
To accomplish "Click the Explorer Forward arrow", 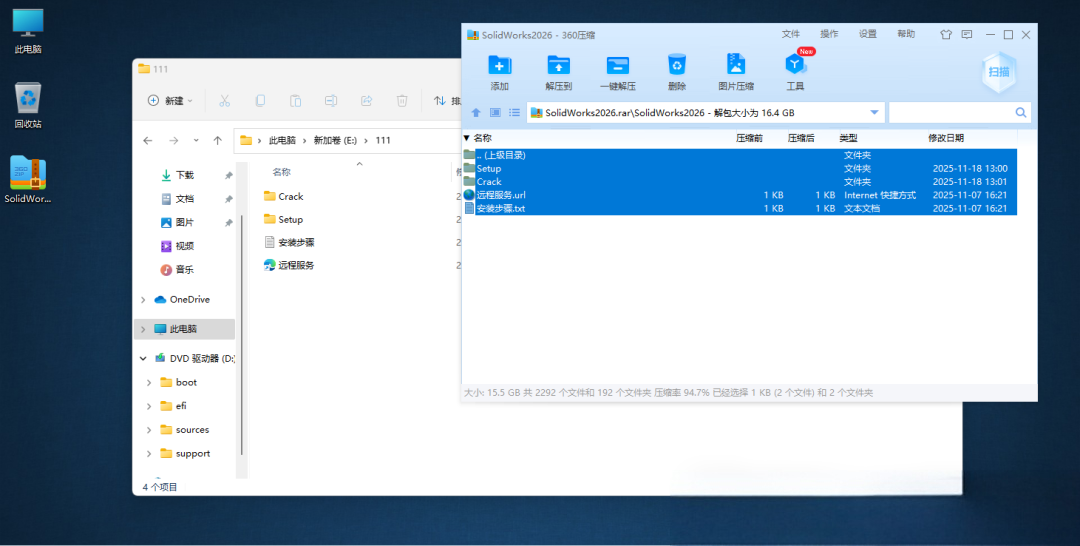I will click(x=174, y=140).
